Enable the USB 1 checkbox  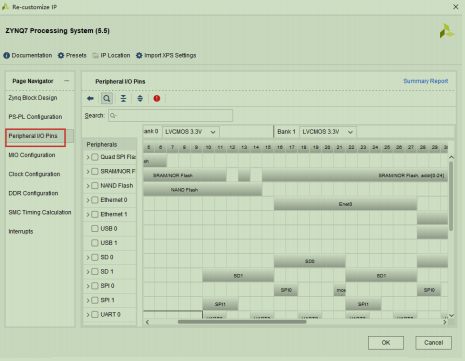click(95, 243)
